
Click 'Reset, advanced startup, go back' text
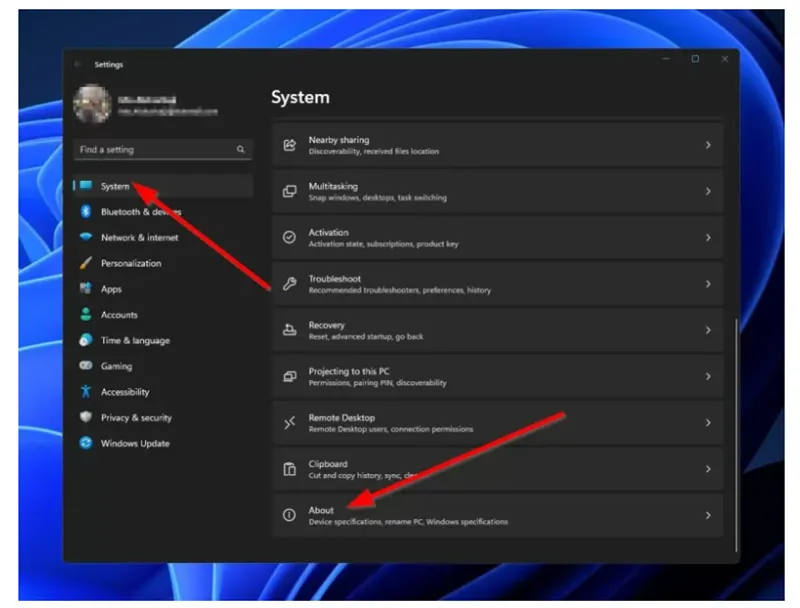point(366,337)
